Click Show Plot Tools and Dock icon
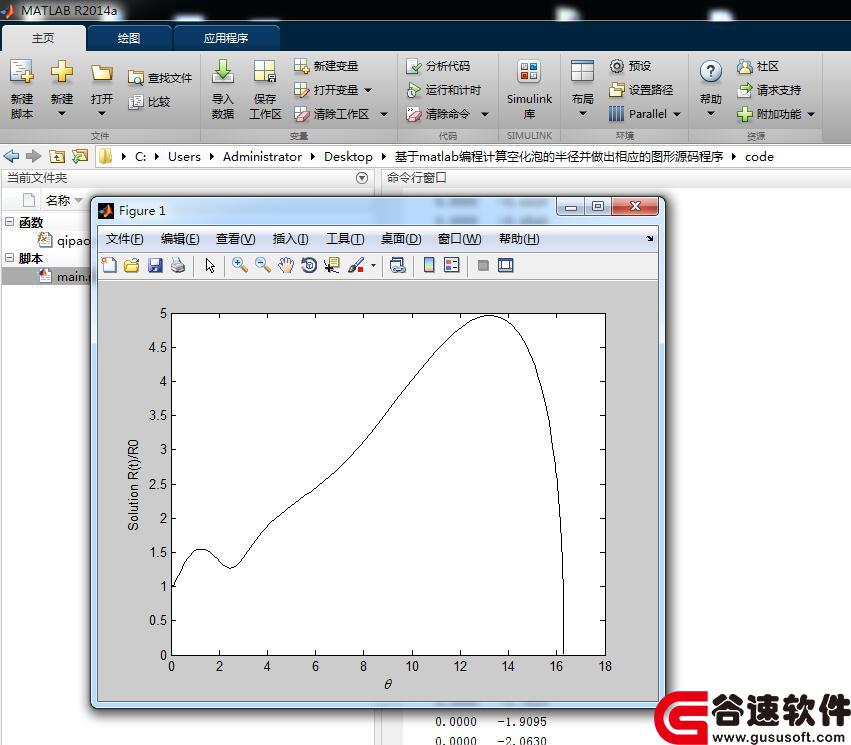The width and height of the screenshot is (851, 745). pyautogui.click(x=505, y=265)
